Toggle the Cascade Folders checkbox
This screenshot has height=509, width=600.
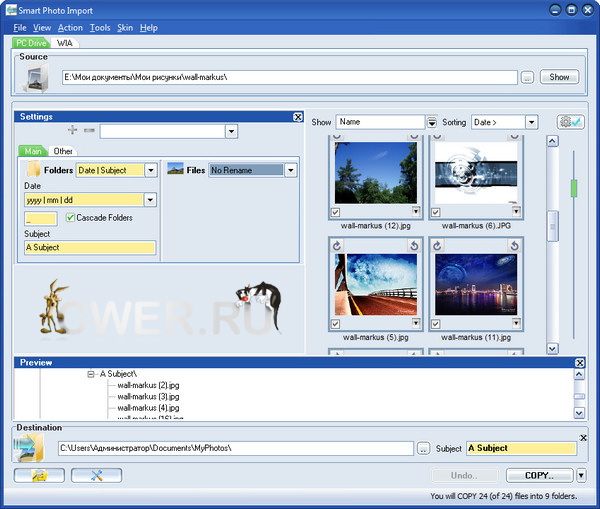click(70, 218)
